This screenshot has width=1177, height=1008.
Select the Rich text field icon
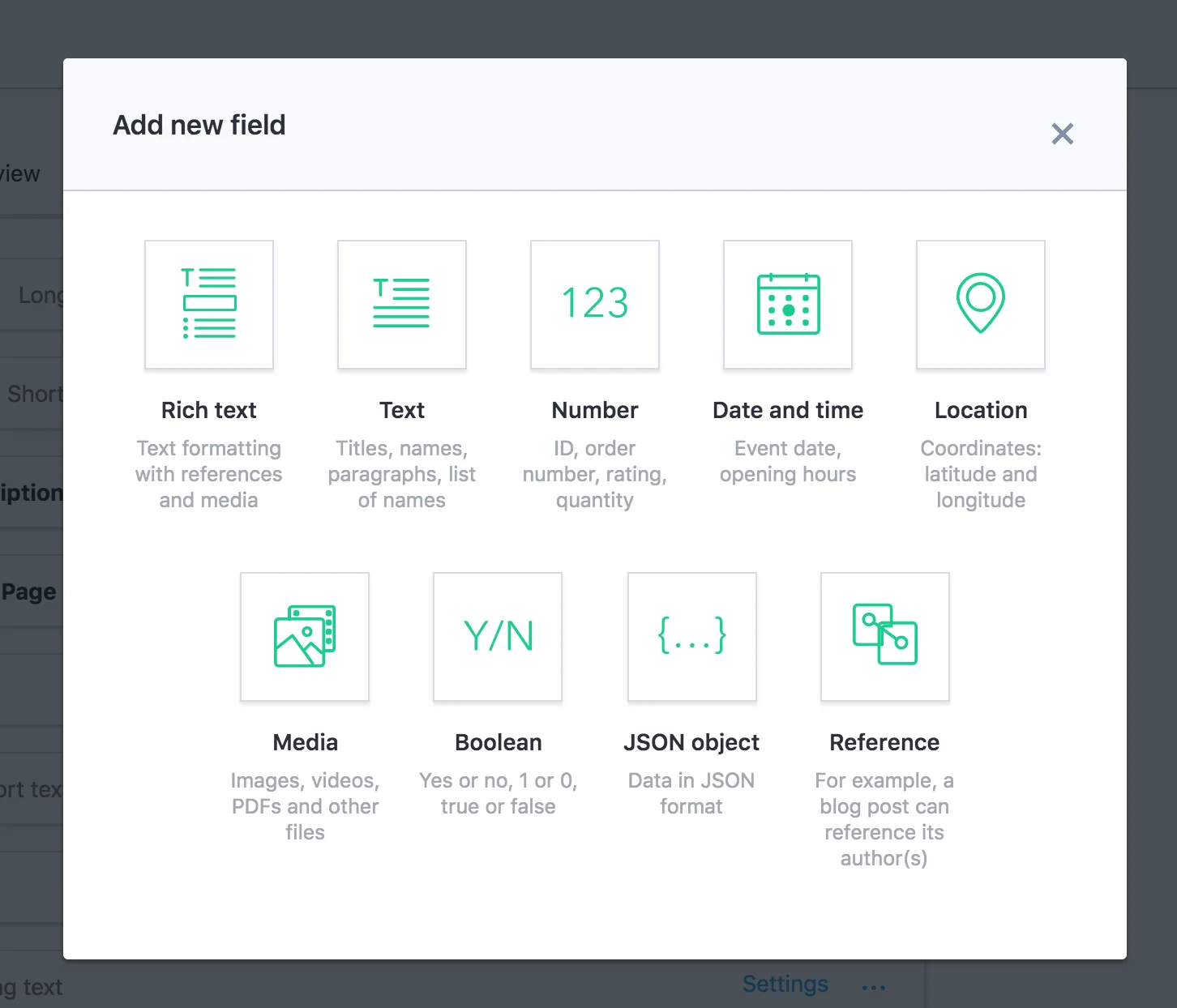click(x=209, y=305)
